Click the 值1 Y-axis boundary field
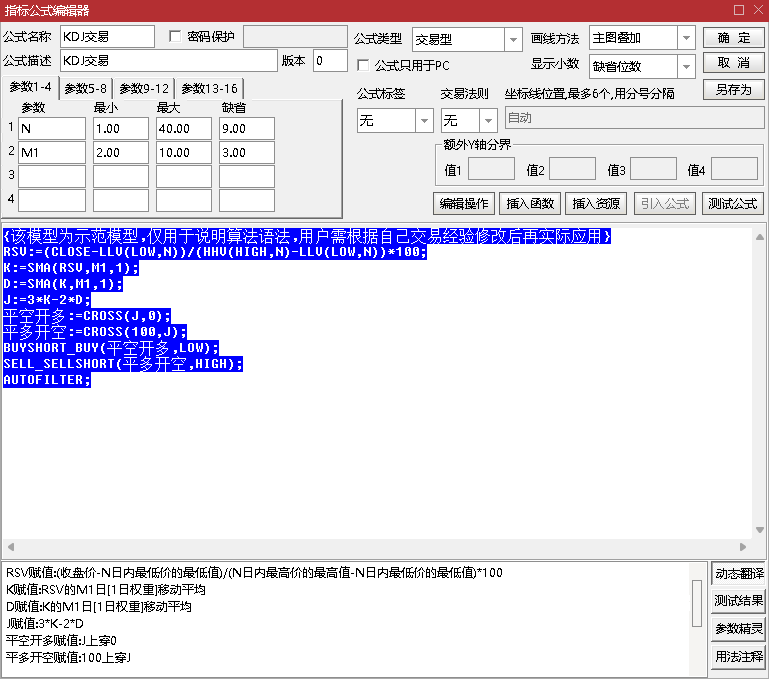This screenshot has height=679, width=769. (x=491, y=169)
